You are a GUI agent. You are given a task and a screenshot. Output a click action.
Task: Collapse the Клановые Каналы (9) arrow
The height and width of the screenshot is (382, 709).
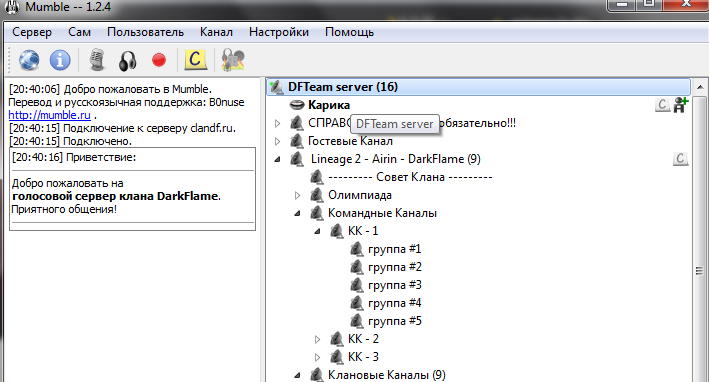click(x=298, y=375)
